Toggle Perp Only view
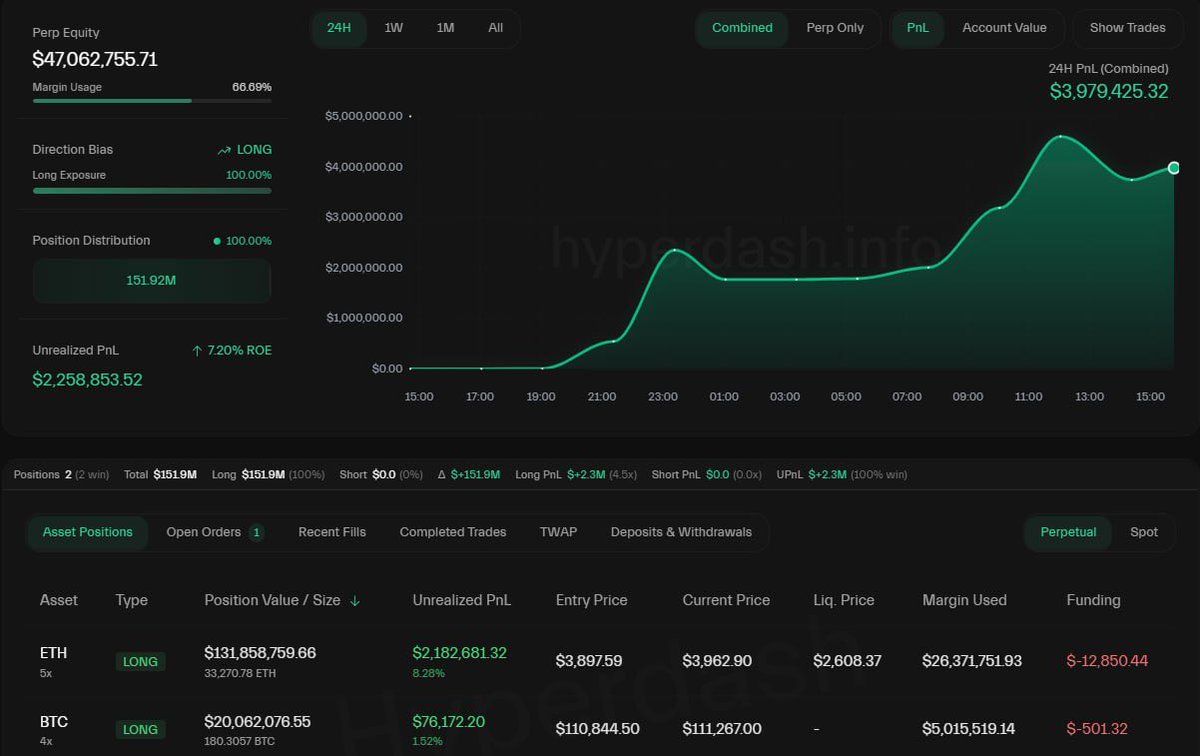 tap(835, 28)
